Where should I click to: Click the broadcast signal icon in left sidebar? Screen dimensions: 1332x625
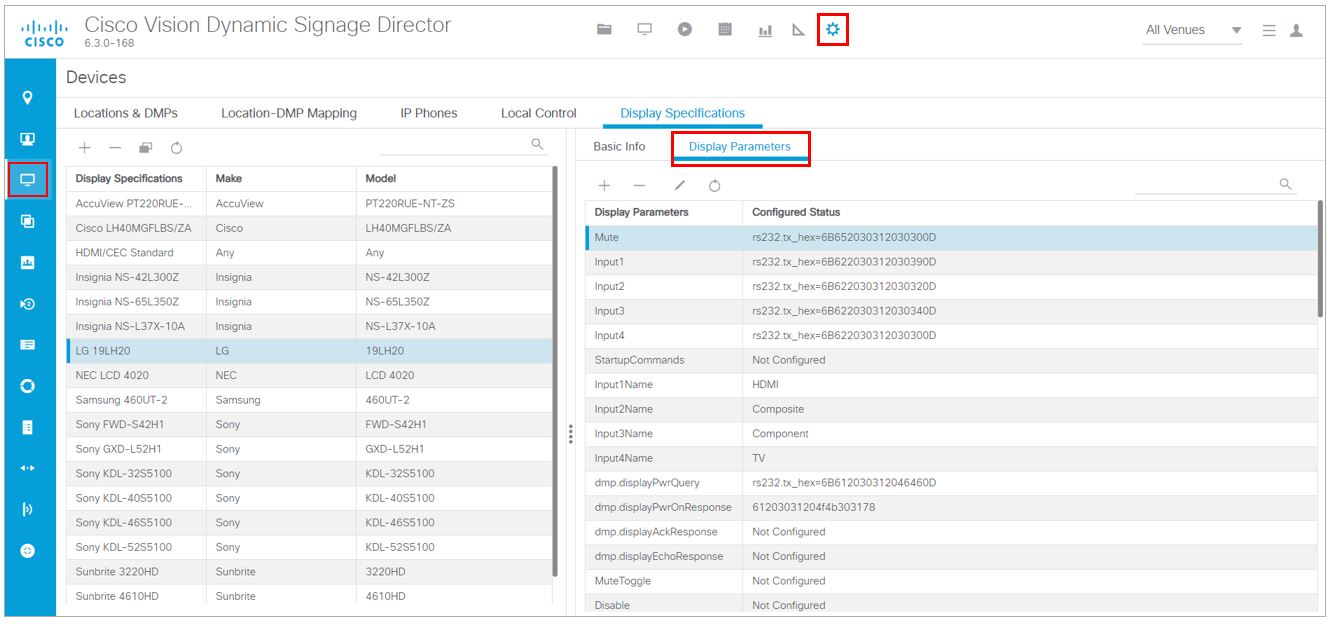[x=28, y=509]
